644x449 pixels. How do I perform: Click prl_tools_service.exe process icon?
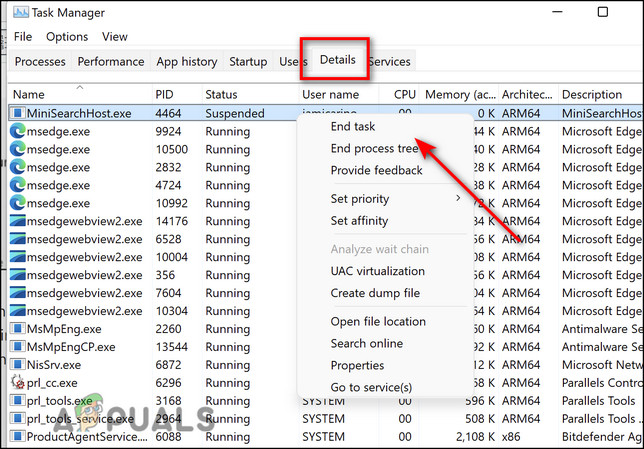[18, 419]
